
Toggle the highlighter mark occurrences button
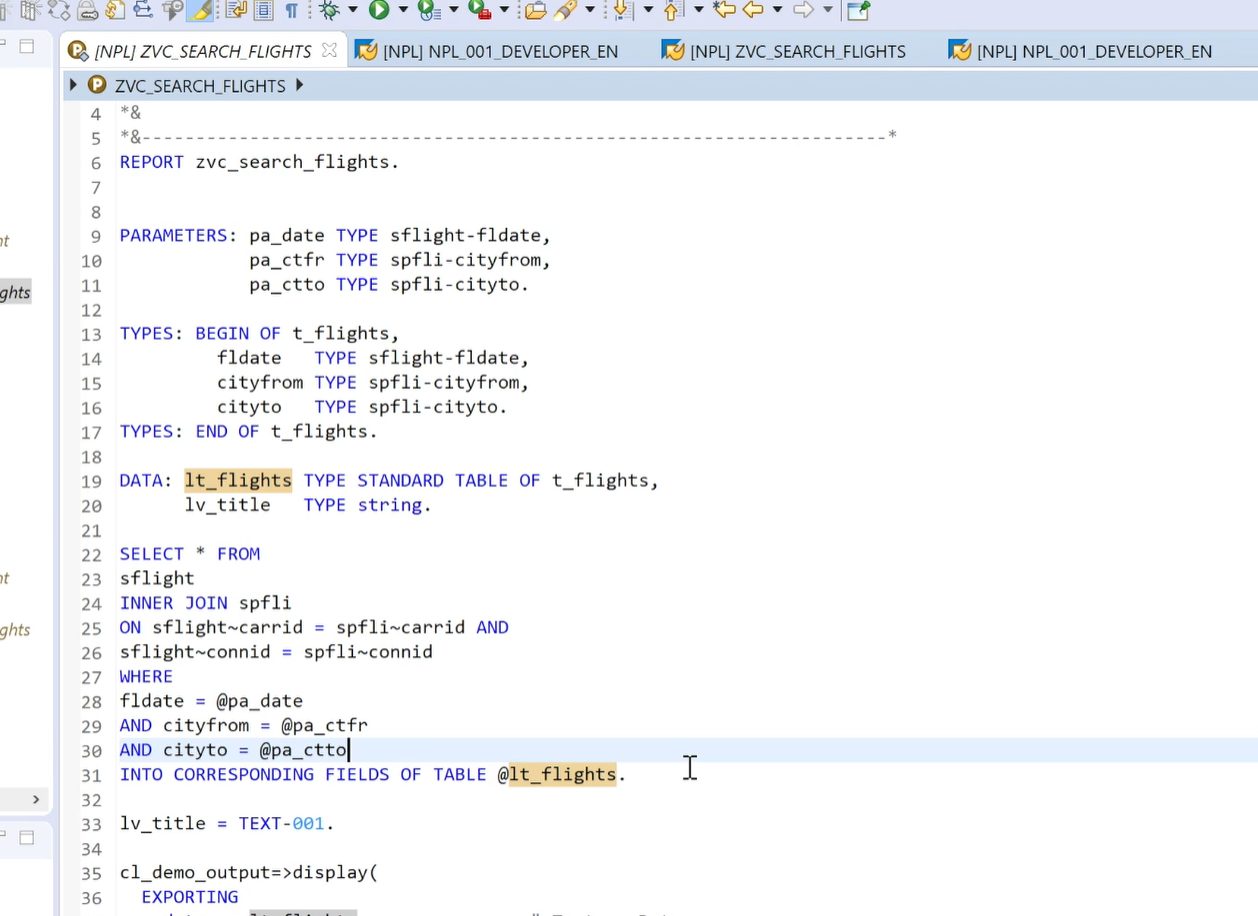click(200, 10)
